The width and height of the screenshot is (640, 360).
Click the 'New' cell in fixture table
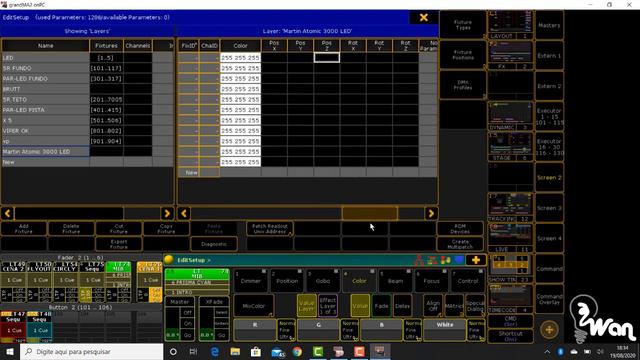tap(189, 173)
